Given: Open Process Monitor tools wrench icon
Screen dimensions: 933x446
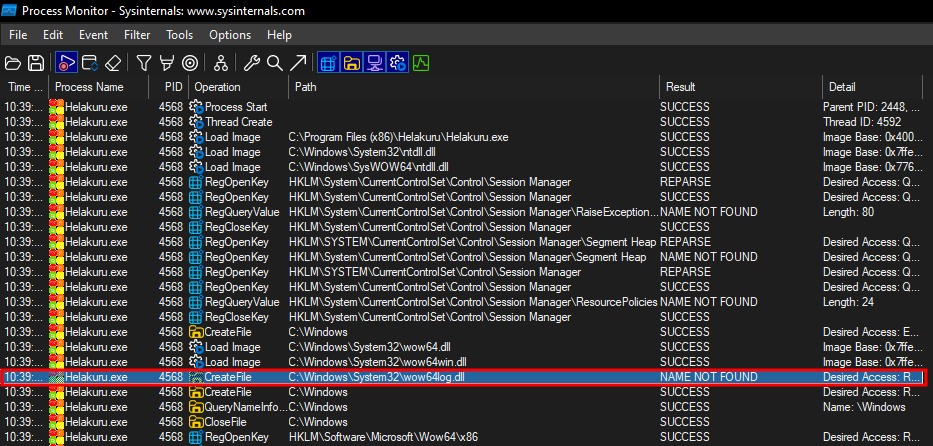Looking at the screenshot, I should (252, 62).
